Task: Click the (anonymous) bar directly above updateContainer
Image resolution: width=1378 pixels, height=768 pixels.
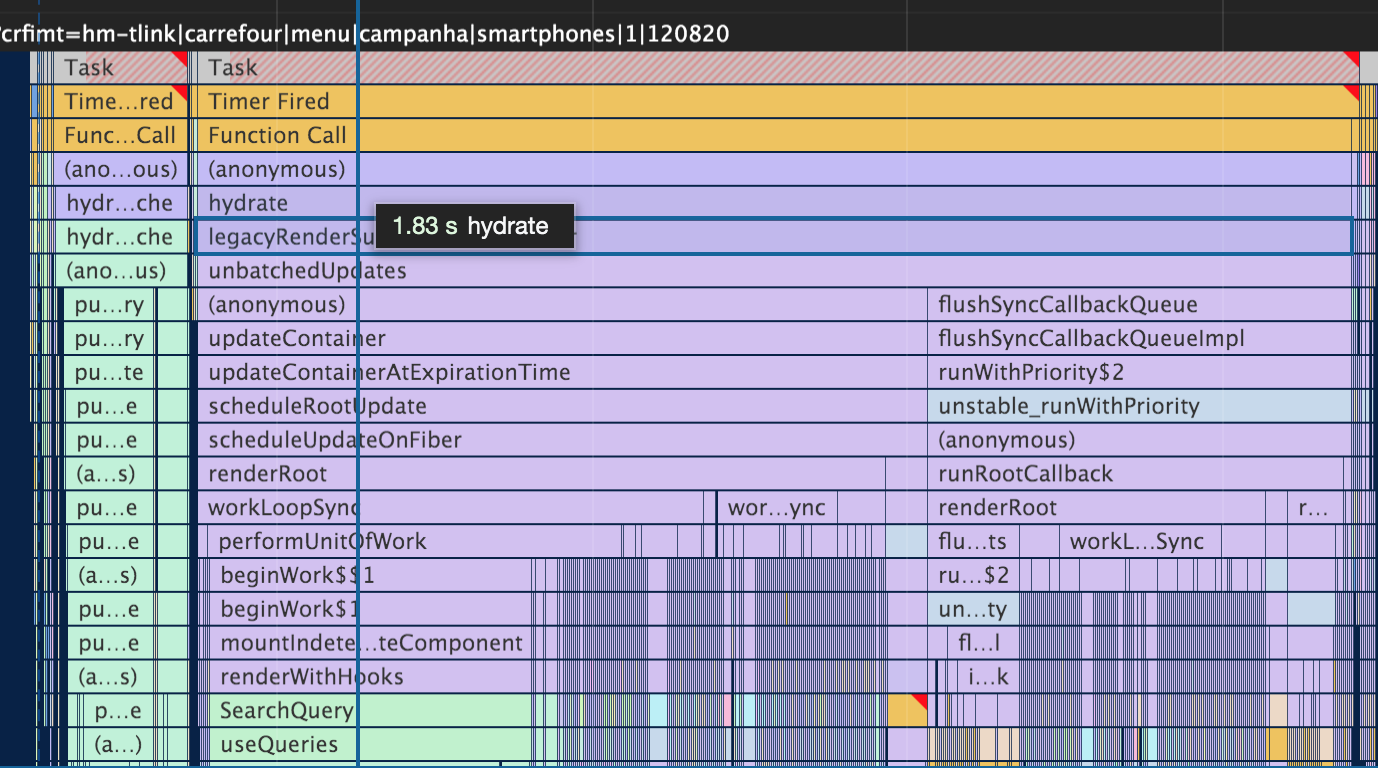Action: (x=562, y=305)
